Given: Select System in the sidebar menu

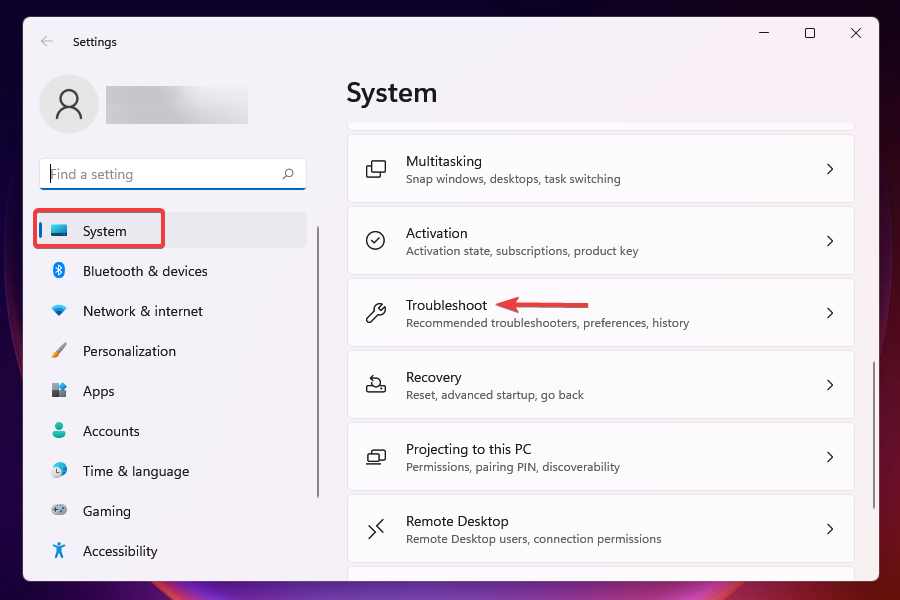Looking at the screenshot, I should point(105,231).
